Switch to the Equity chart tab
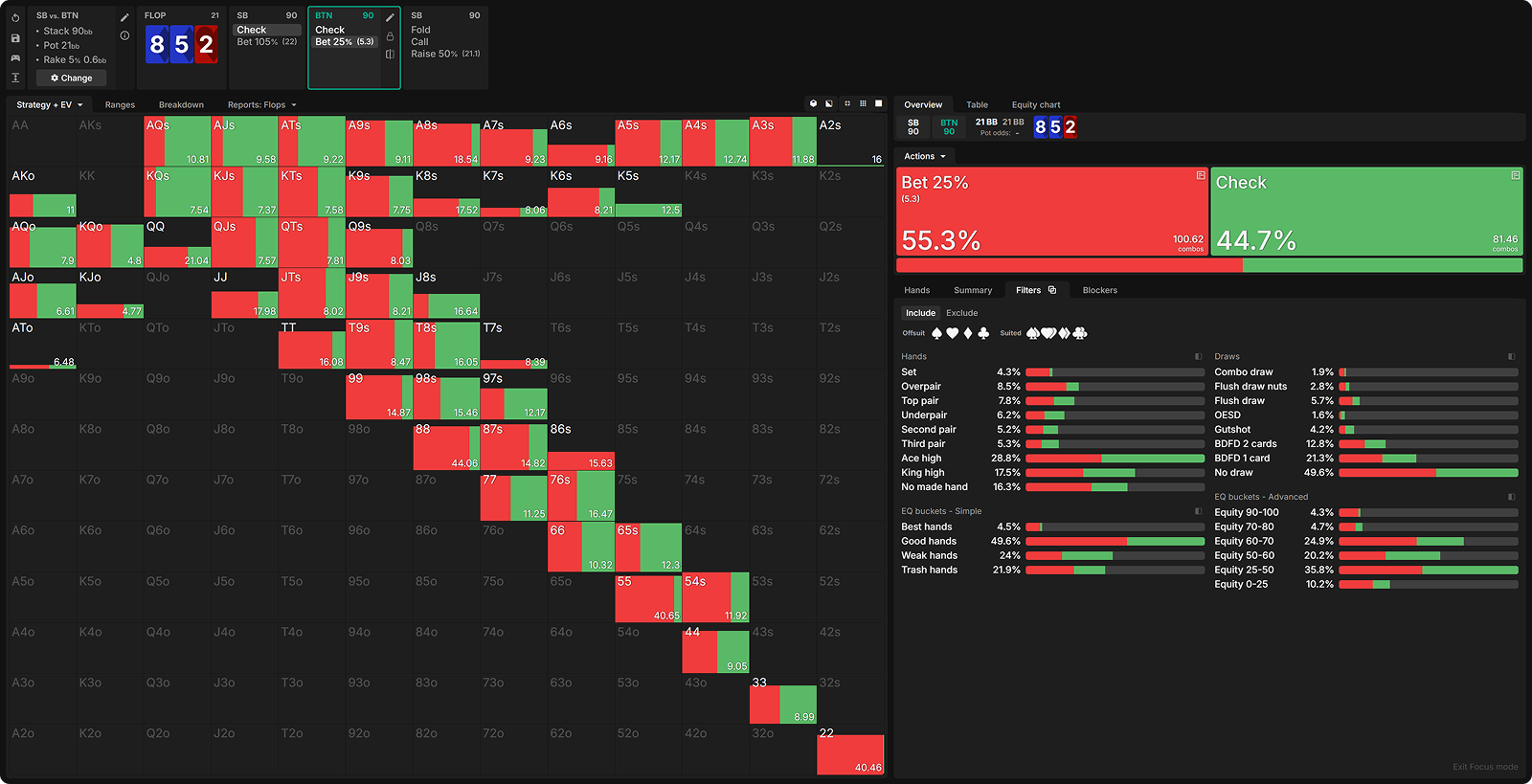 pos(1035,105)
